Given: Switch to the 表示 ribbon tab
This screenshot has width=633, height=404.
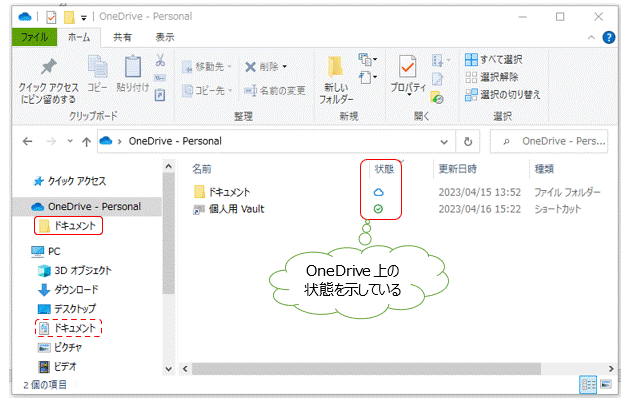Looking at the screenshot, I should 165,37.
